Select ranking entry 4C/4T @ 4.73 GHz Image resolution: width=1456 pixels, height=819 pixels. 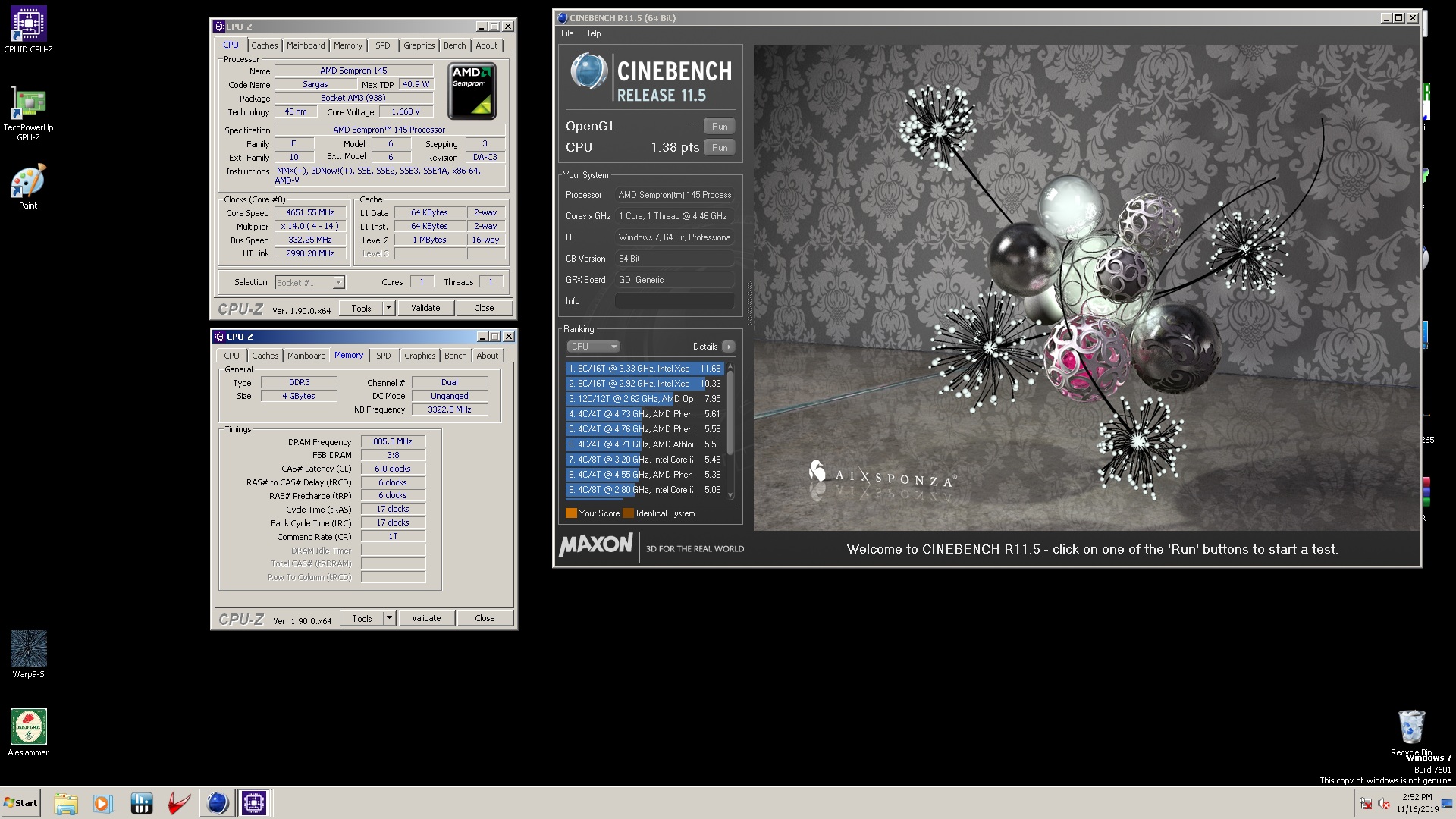click(x=645, y=414)
